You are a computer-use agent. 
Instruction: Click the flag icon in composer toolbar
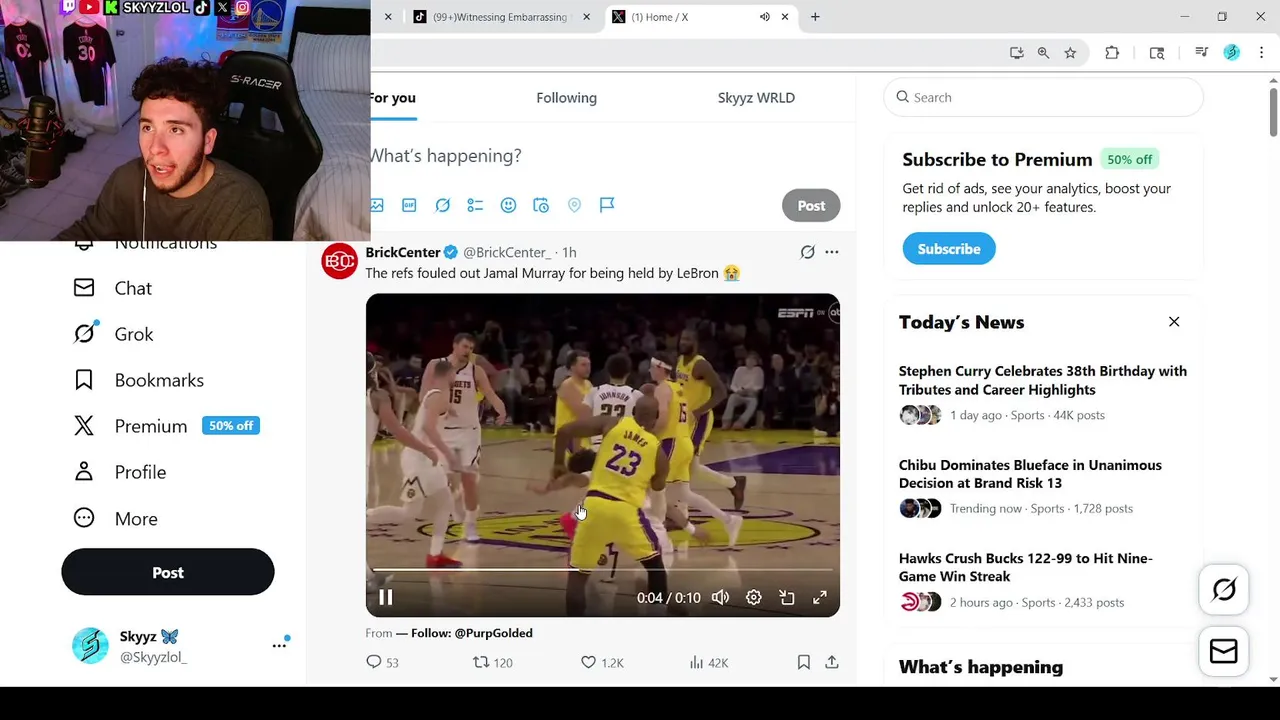point(607,205)
